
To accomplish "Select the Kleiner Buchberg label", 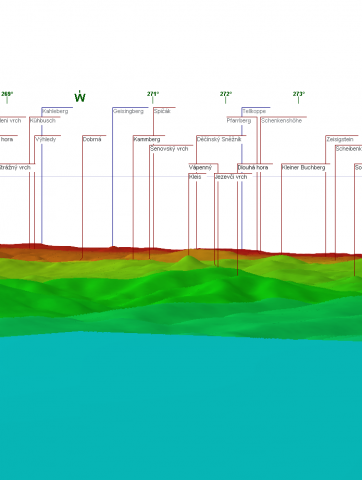I will coord(303,167).
